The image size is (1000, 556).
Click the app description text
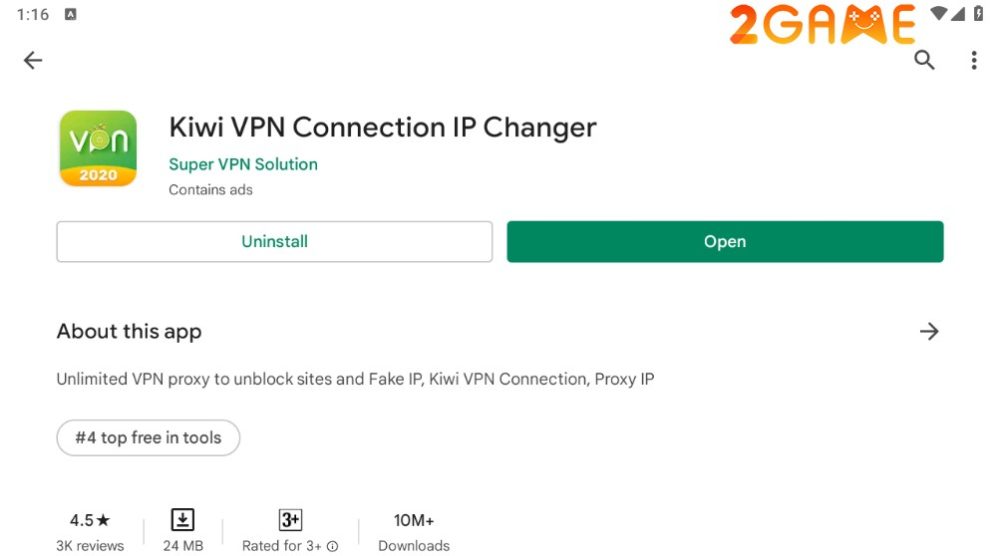click(x=355, y=380)
